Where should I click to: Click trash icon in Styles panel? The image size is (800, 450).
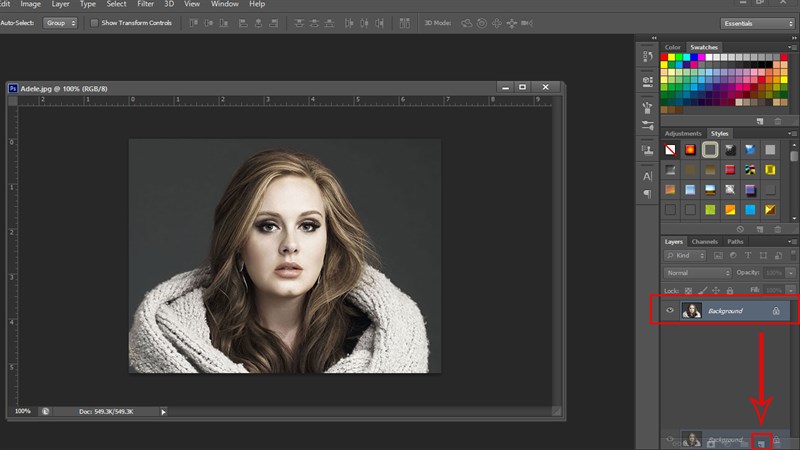point(778,229)
